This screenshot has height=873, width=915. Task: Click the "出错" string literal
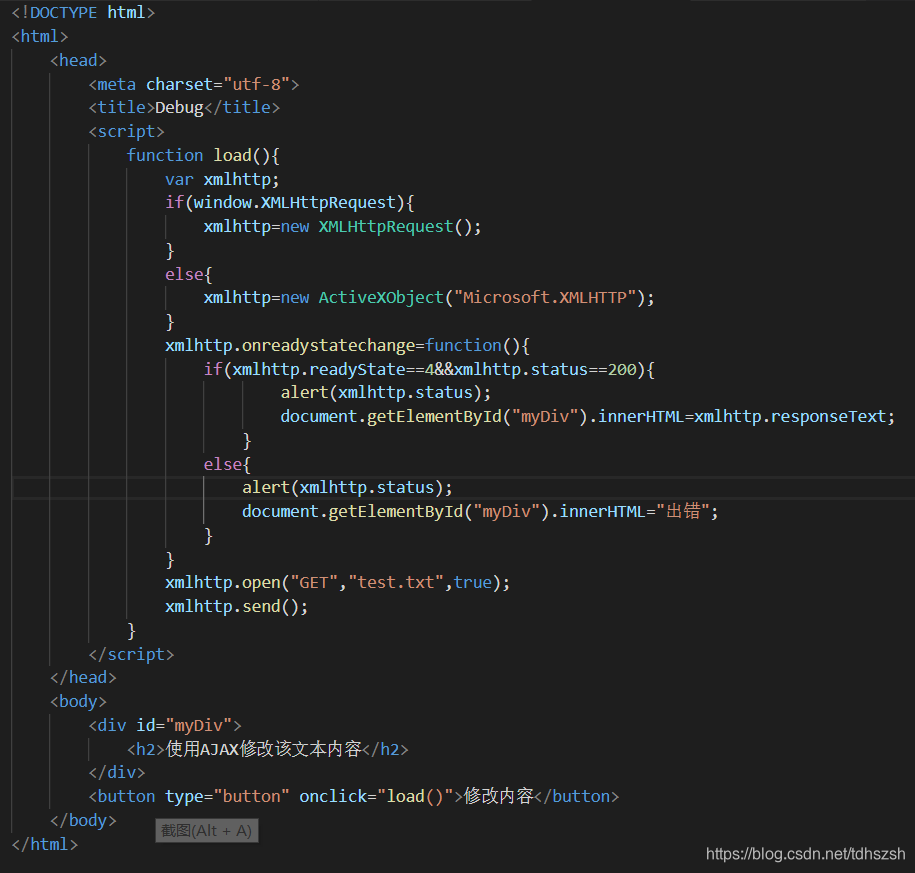(x=682, y=511)
